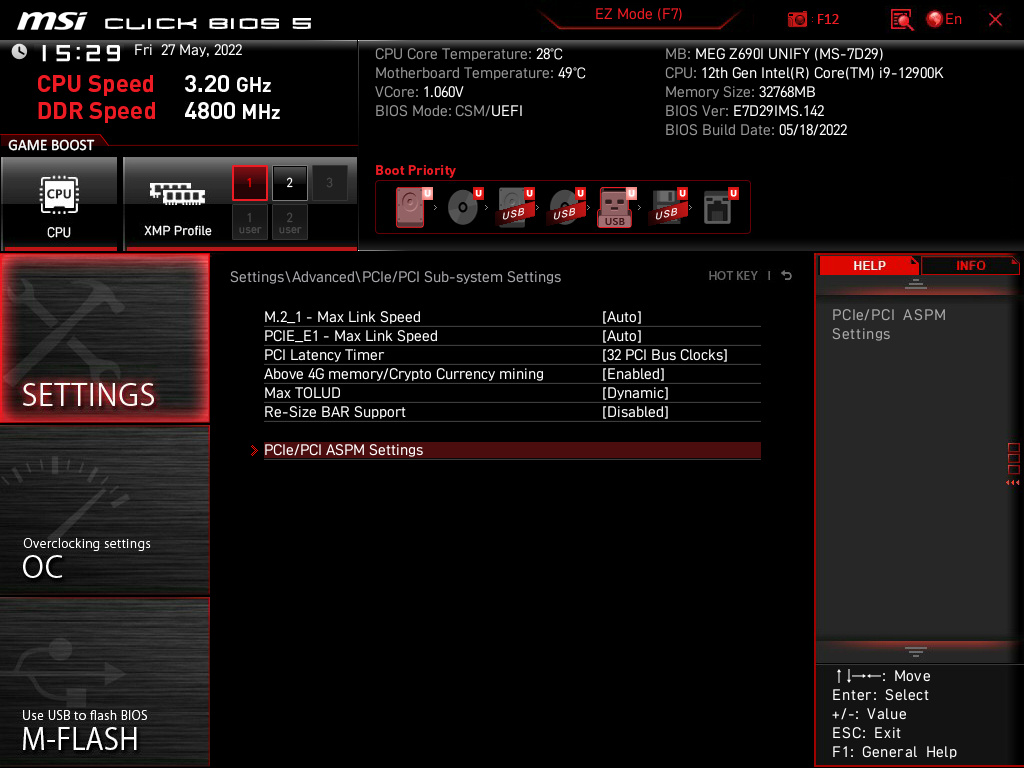Open M.2_1 Max Link Speed Auto dropdown
This screenshot has width=1024, height=768.
(621, 317)
